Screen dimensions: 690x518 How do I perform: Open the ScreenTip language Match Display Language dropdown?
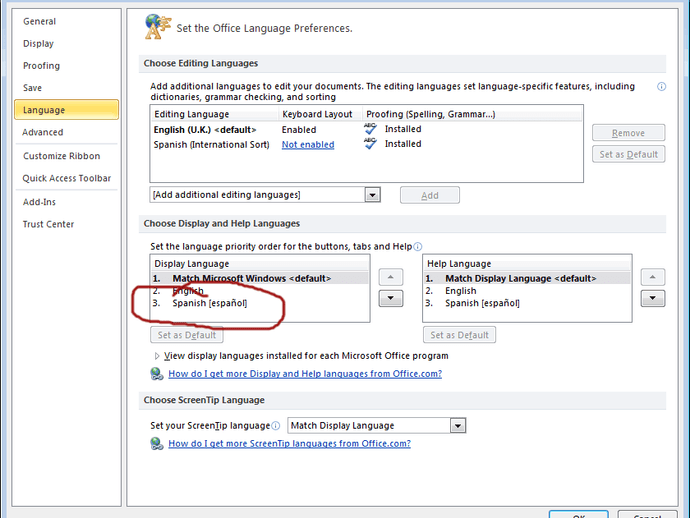point(458,426)
